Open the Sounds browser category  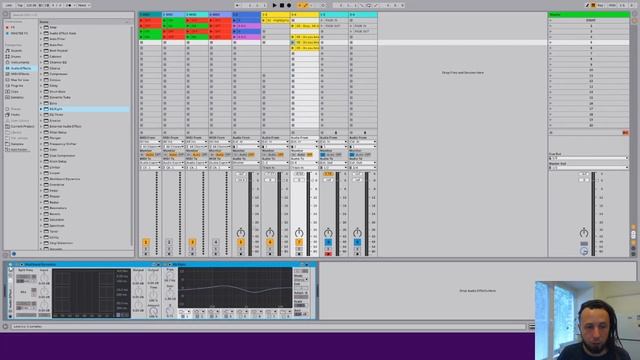[16, 51]
